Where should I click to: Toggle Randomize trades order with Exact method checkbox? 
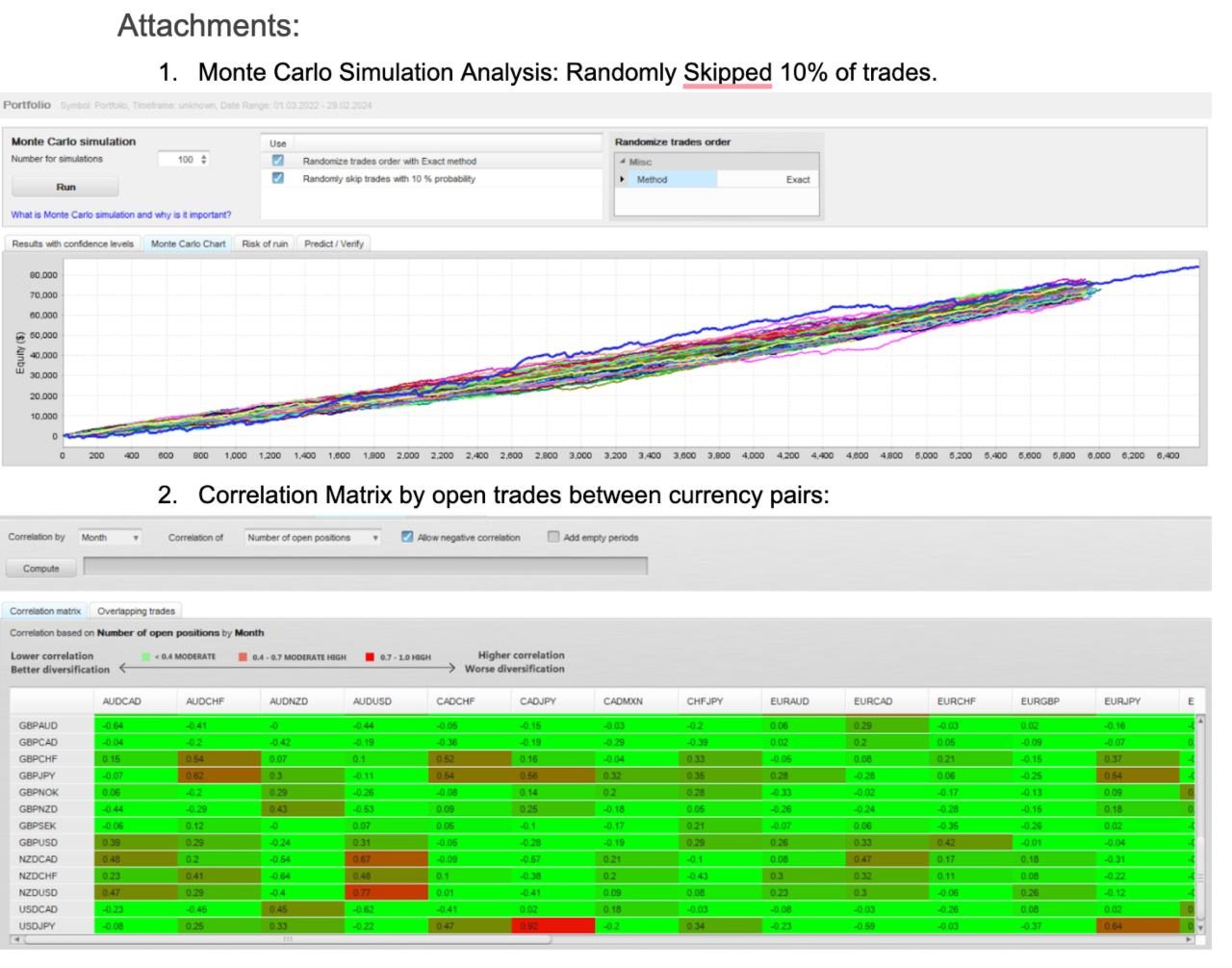pos(278,161)
